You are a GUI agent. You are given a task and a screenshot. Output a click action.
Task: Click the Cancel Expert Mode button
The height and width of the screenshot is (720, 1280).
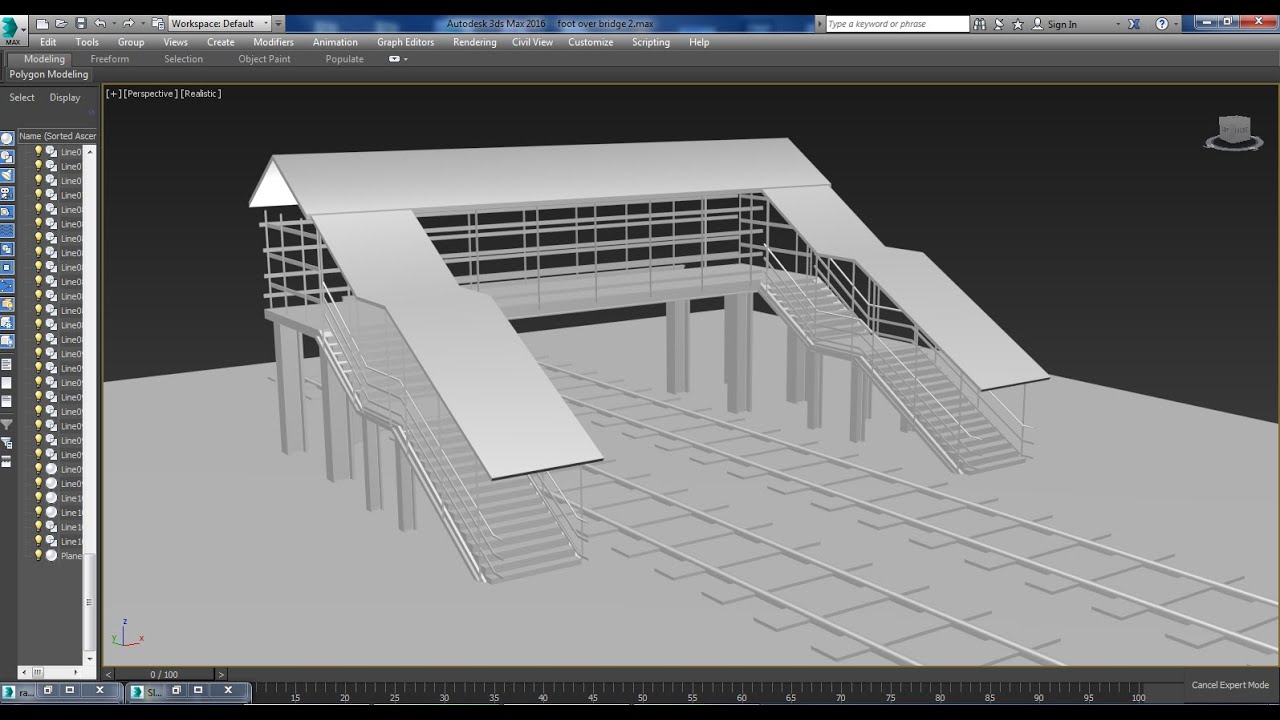coord(1230,685)
